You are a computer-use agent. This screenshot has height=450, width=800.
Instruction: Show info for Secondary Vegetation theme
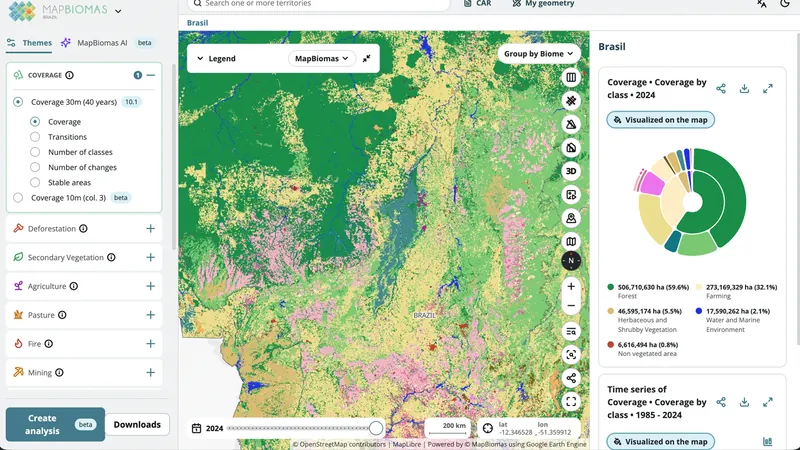point(111,258)
